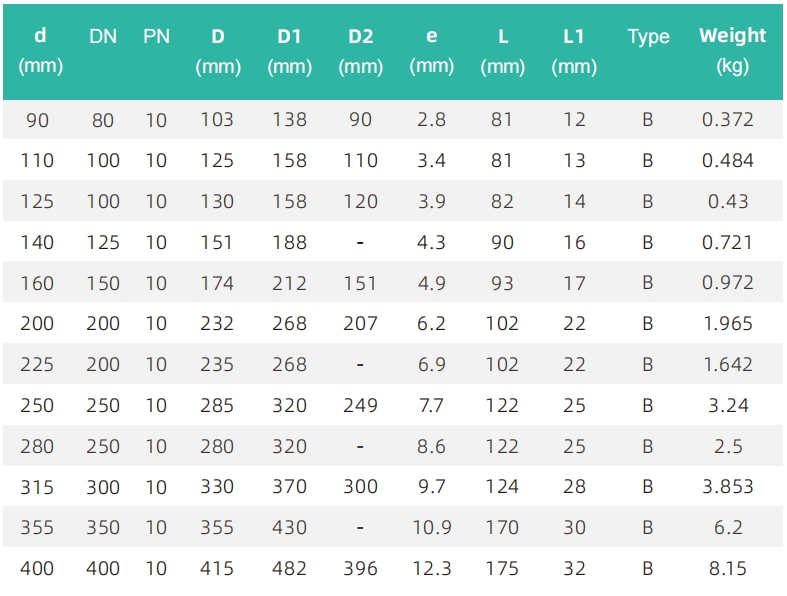787x596 pixels.
Task: Click the e value 4.9
Action: pos(432,283)
